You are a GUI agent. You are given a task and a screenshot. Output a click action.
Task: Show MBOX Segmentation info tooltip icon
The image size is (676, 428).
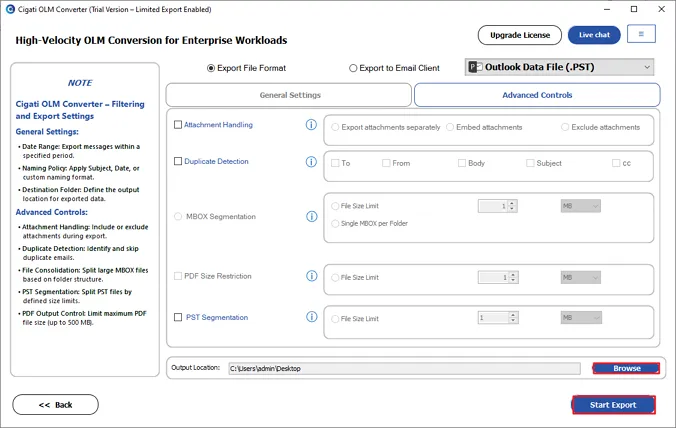(x=312, y=216)
